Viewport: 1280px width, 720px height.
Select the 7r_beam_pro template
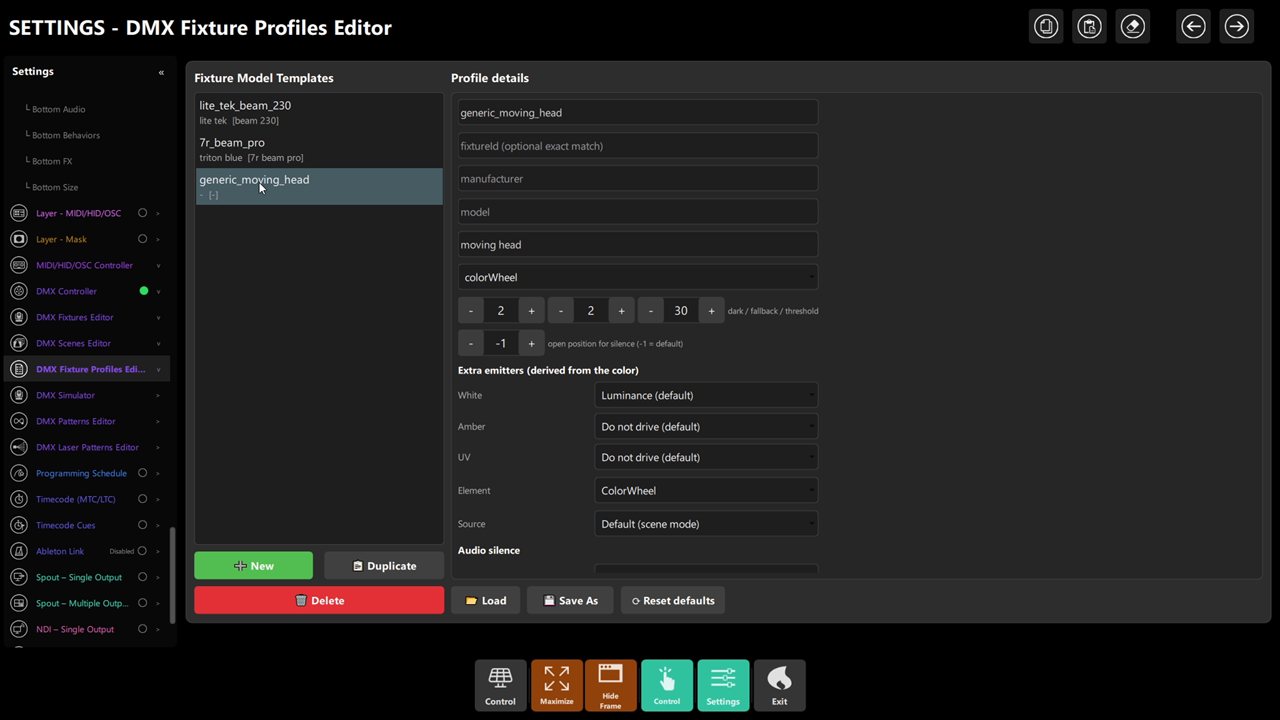[x=319, y=149]
